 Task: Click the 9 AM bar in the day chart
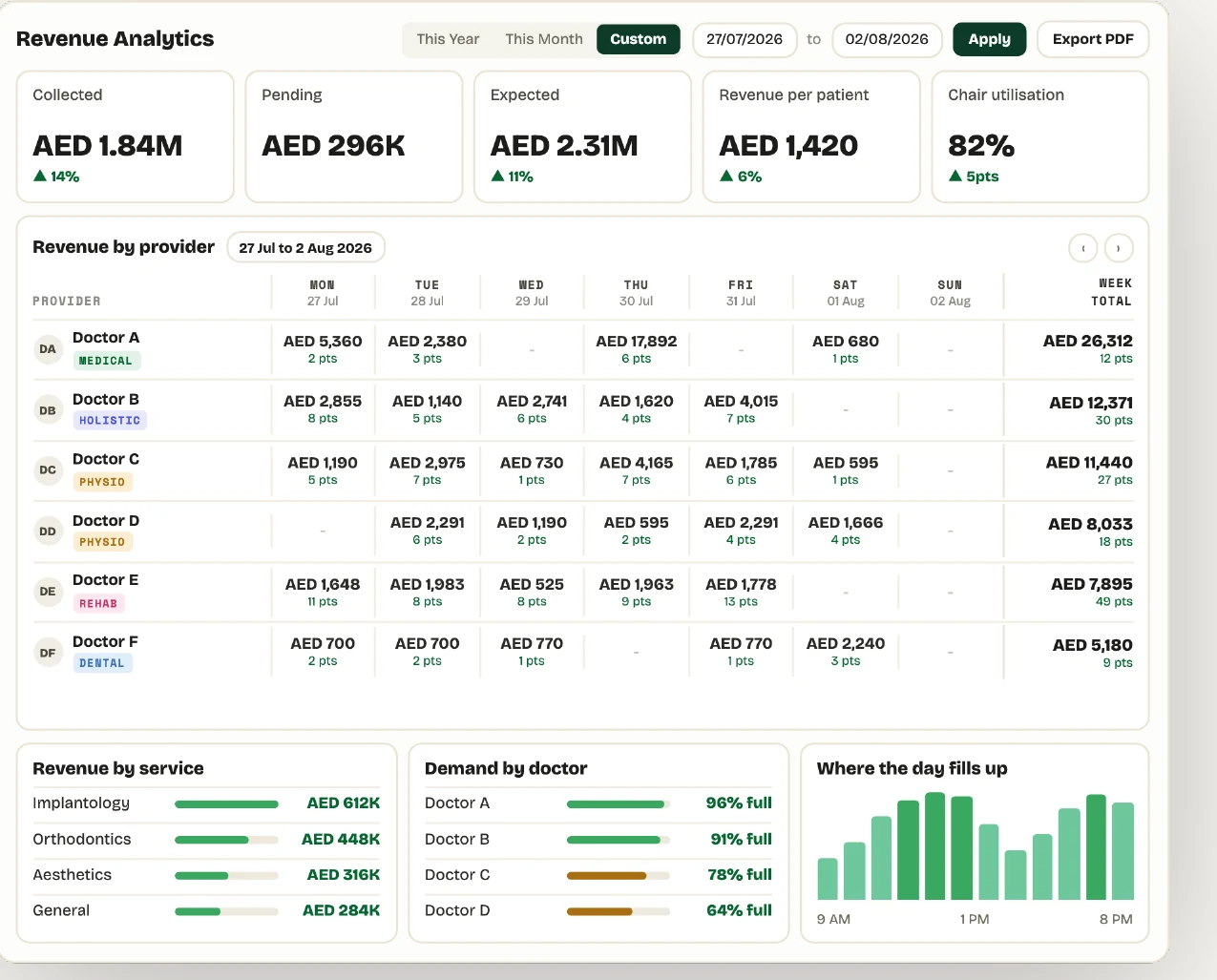[828, 879]
